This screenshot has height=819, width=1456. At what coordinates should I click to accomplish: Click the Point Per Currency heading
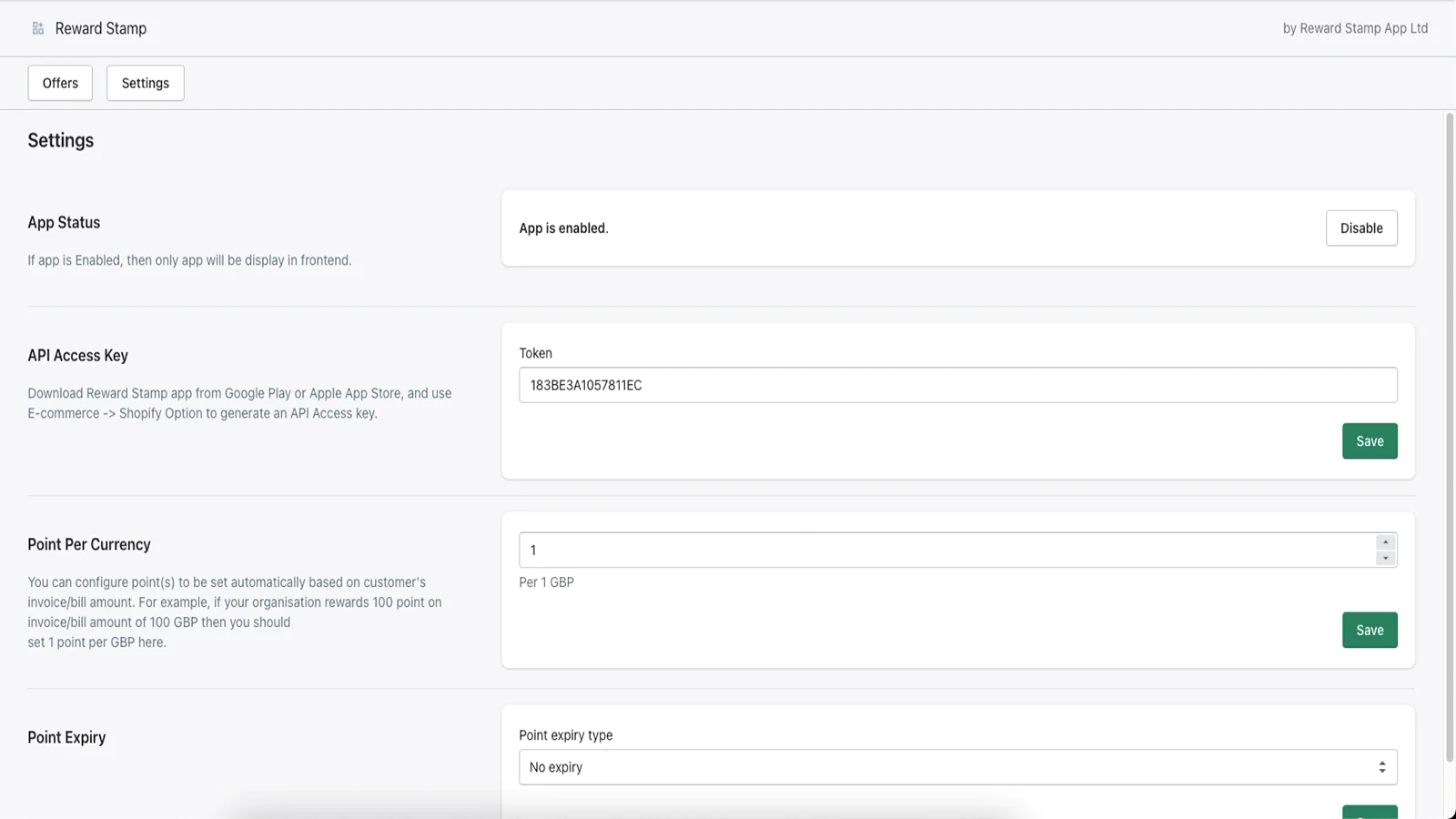89,544
